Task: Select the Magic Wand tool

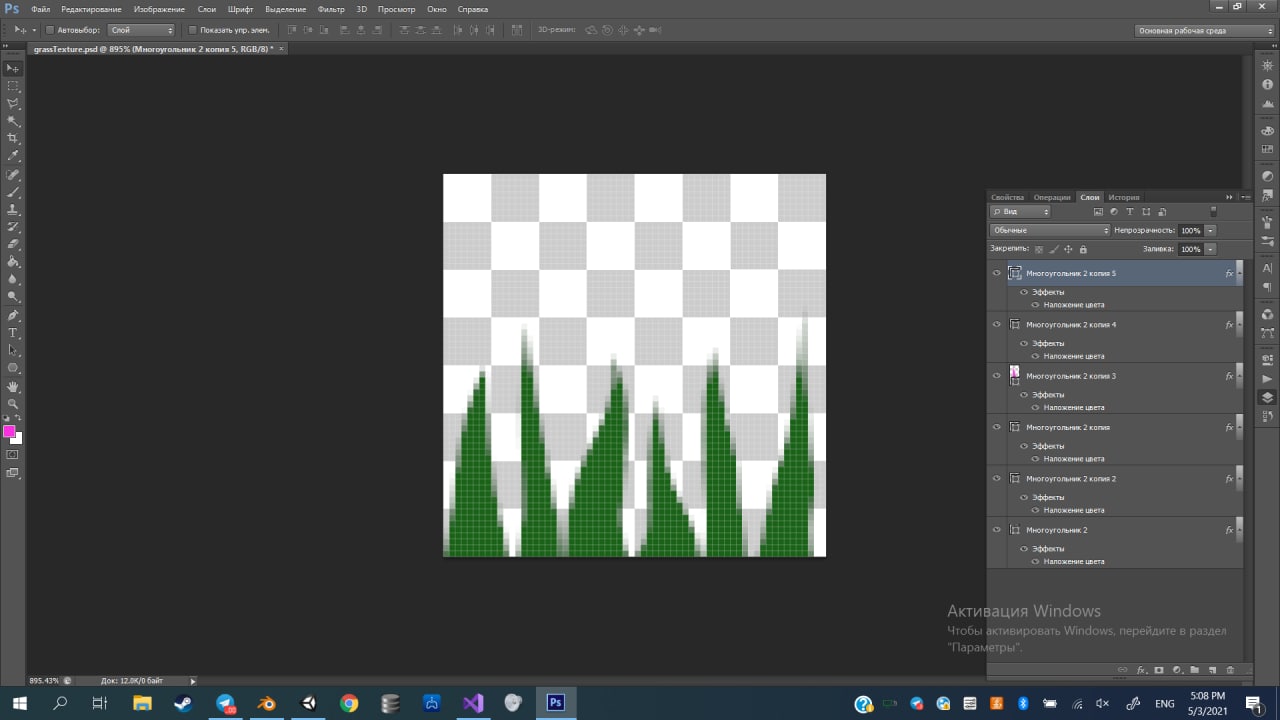Action: coord(13,121)
